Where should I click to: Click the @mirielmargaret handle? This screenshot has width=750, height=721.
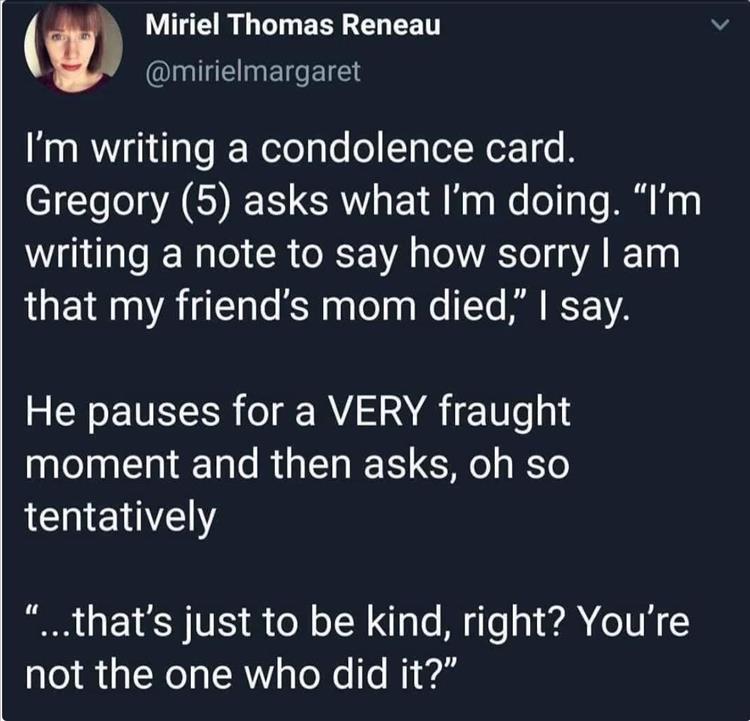[x=253, y=72]
